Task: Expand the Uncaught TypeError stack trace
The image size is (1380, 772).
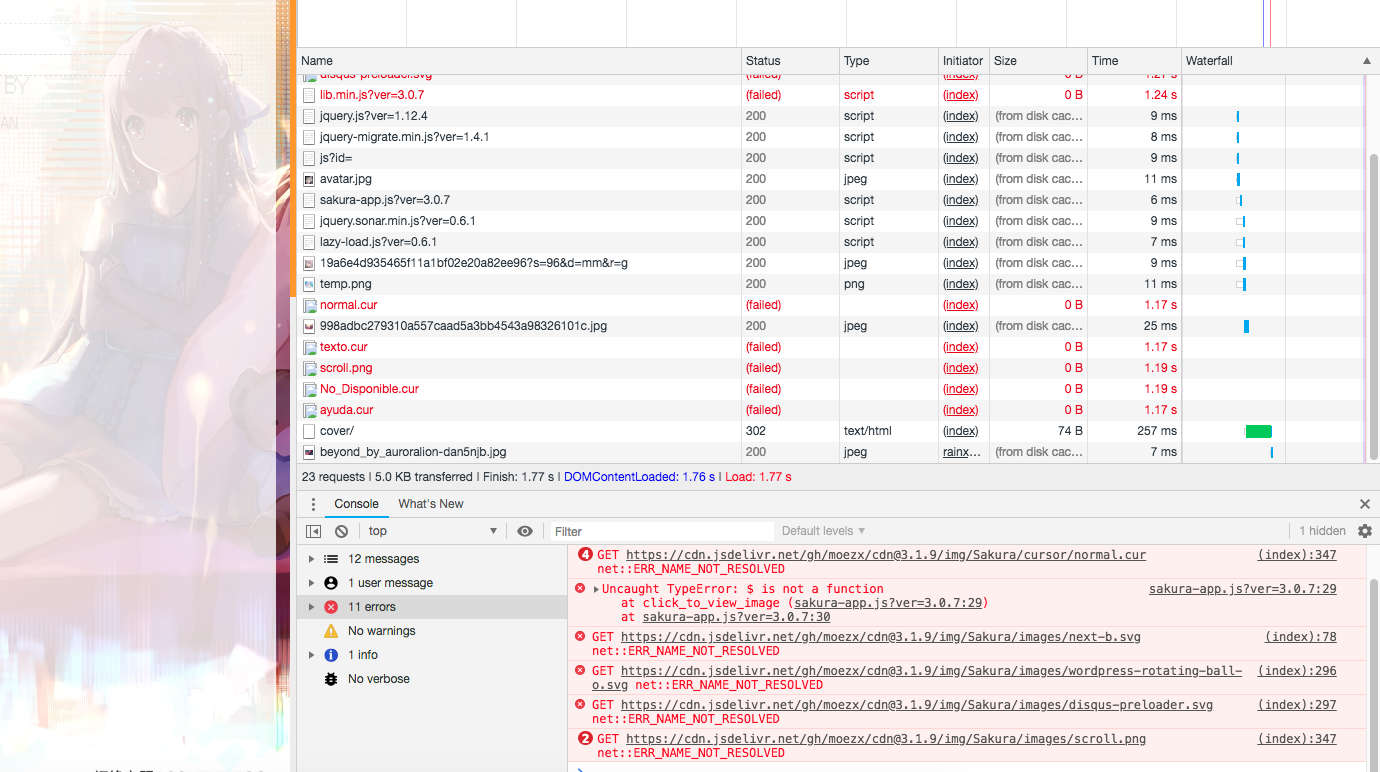Action: [x=596, y=589]
